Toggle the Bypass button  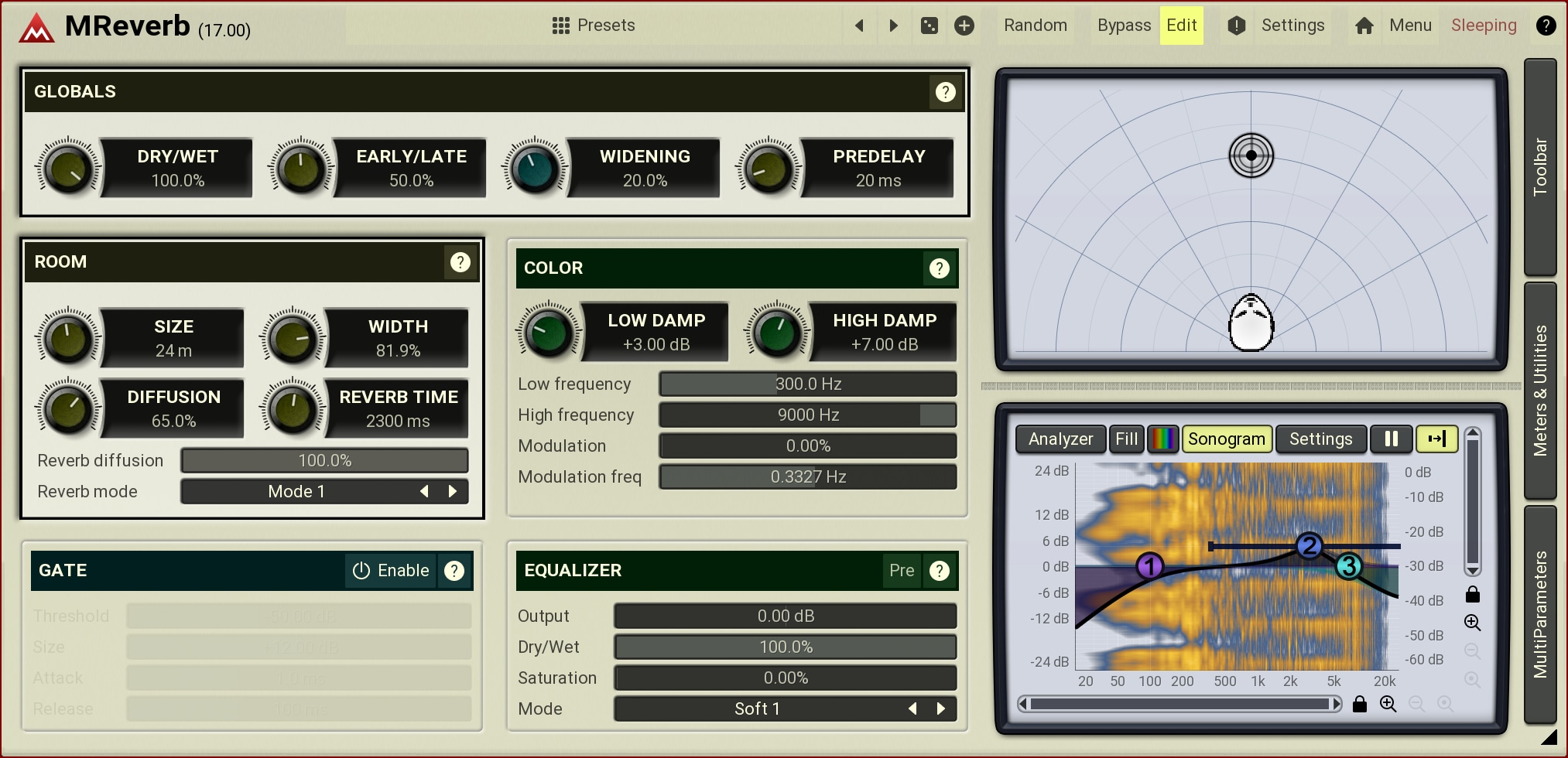(1124, 26)
